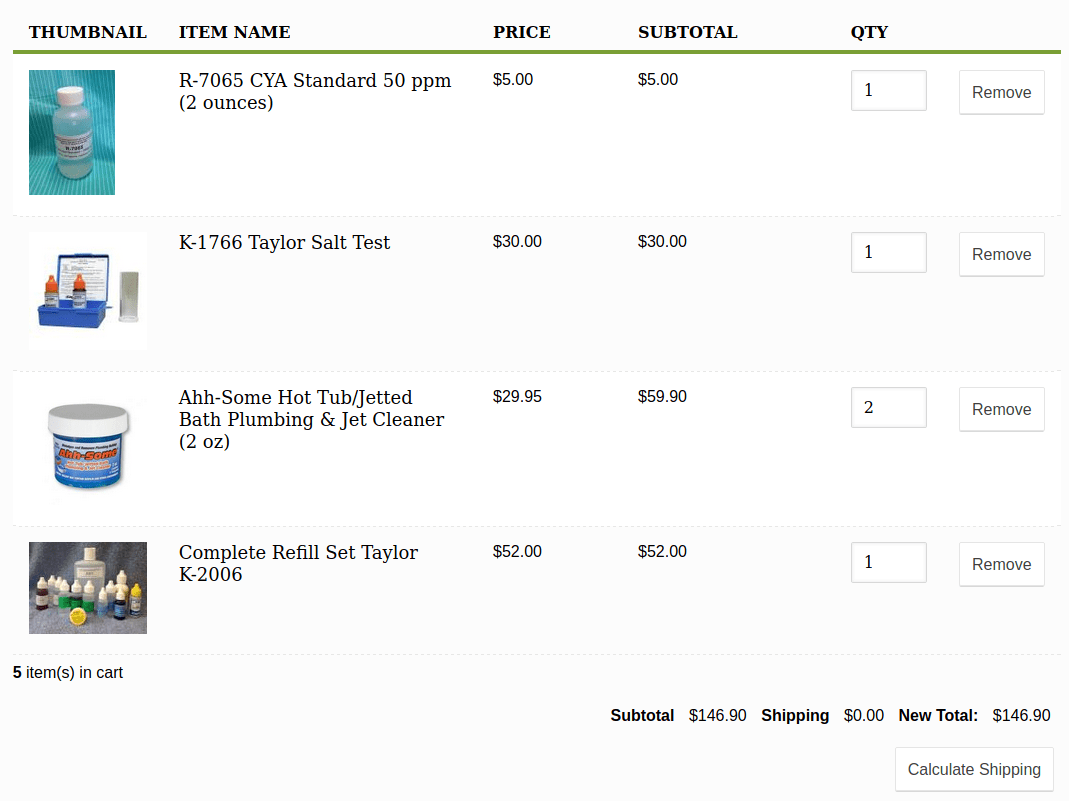Screen dimensions: 1069x801
Task: Click the ITEM NAME column header
Action: (235, 32)
